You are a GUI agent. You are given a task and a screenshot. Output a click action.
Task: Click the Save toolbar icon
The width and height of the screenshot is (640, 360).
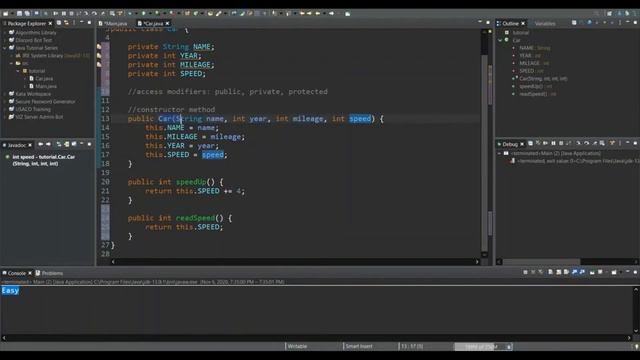(x=19, y=13)
